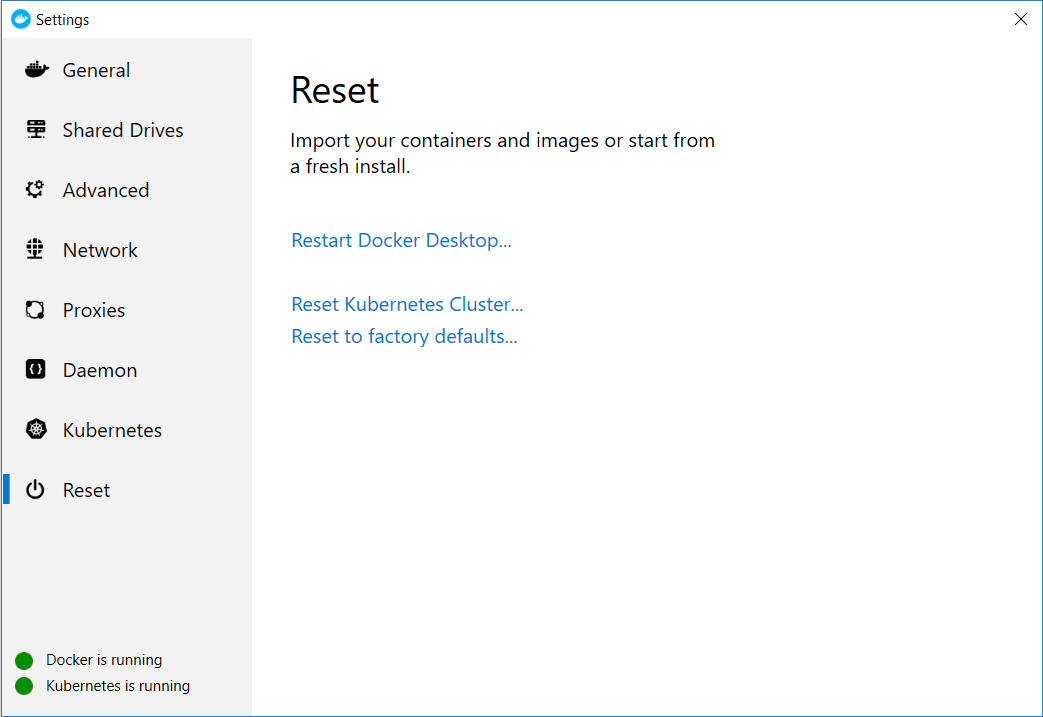Open Advanced settings via the gear icon
The image size is (1043, 717).
coord(36,189)
